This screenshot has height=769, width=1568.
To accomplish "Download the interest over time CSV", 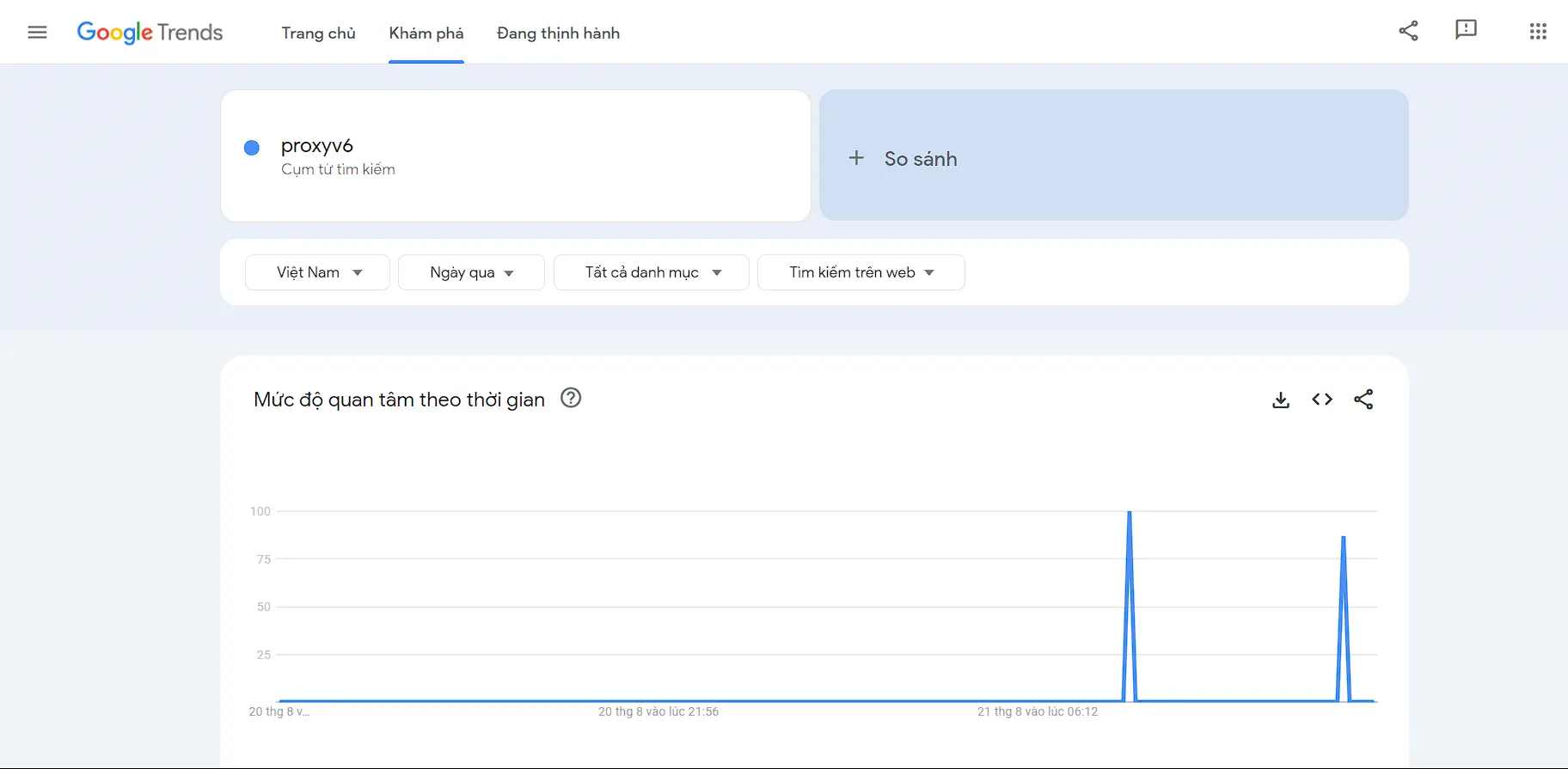I will tap(1281, 400).
